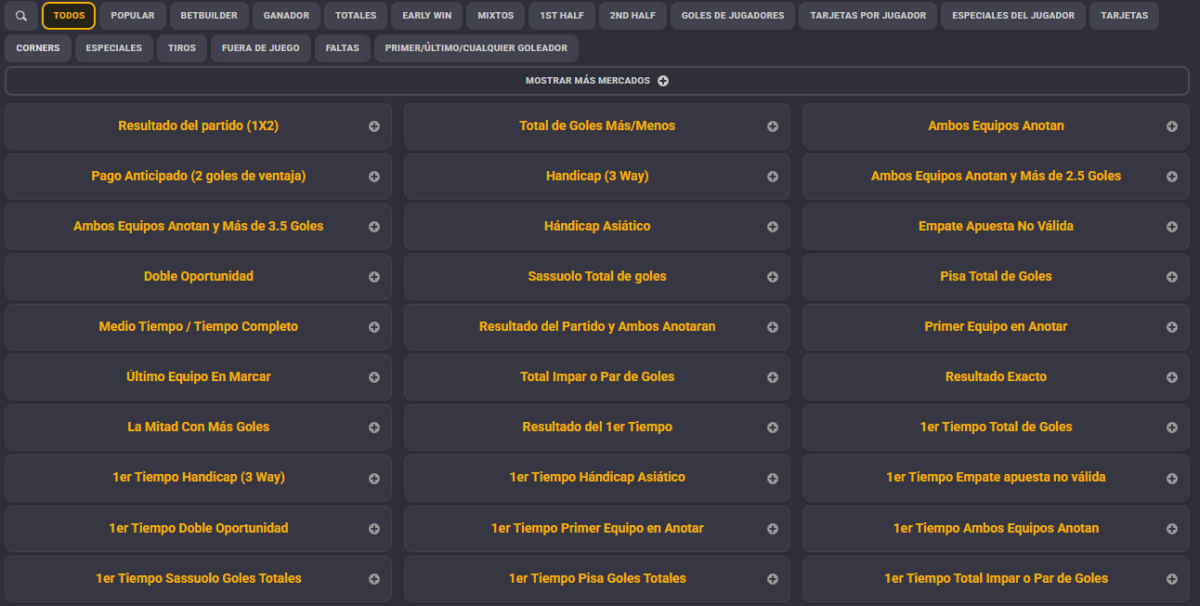Select the TODOS filter tab
Screen dimensions: 1200x606
(x=69, y=16)
